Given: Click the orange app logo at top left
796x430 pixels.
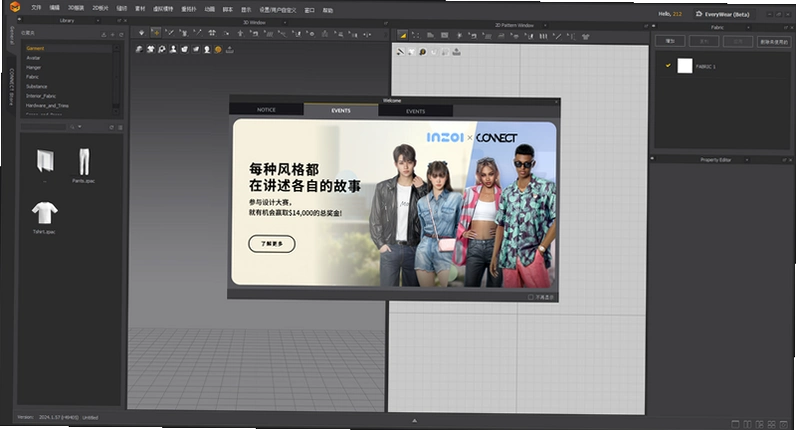Looking at the screenshot, I should [15, 7].
